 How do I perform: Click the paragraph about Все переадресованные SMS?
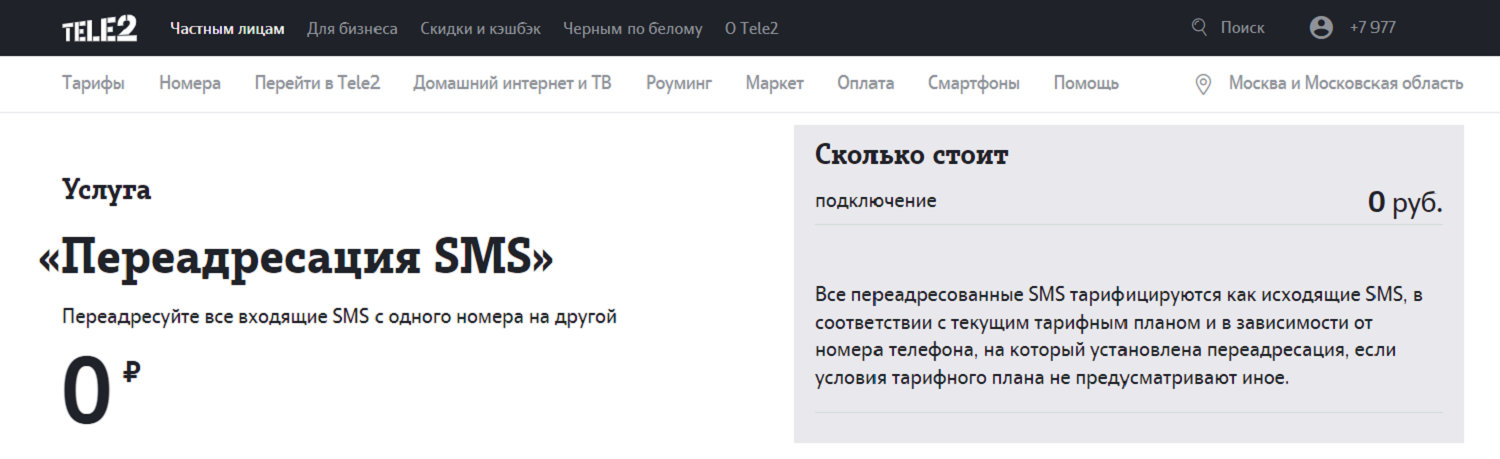pos(1118,337)
